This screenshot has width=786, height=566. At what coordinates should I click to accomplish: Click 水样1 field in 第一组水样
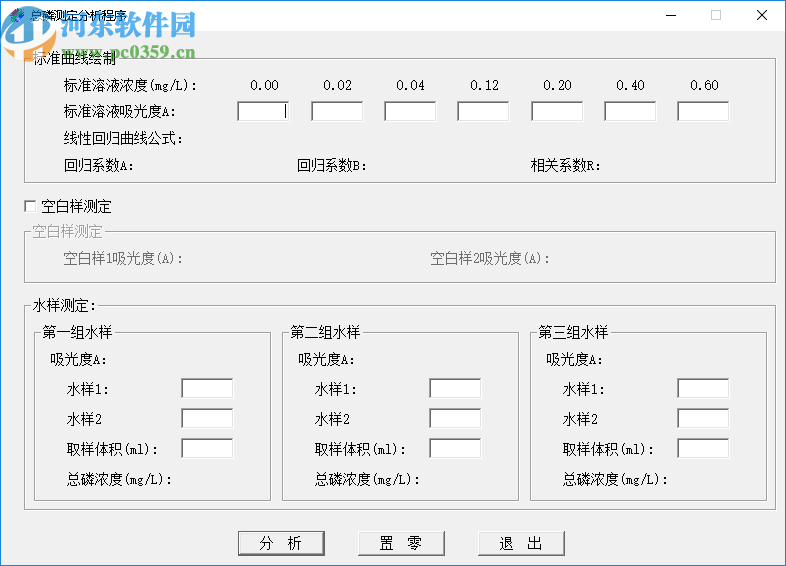coord(207,389)
